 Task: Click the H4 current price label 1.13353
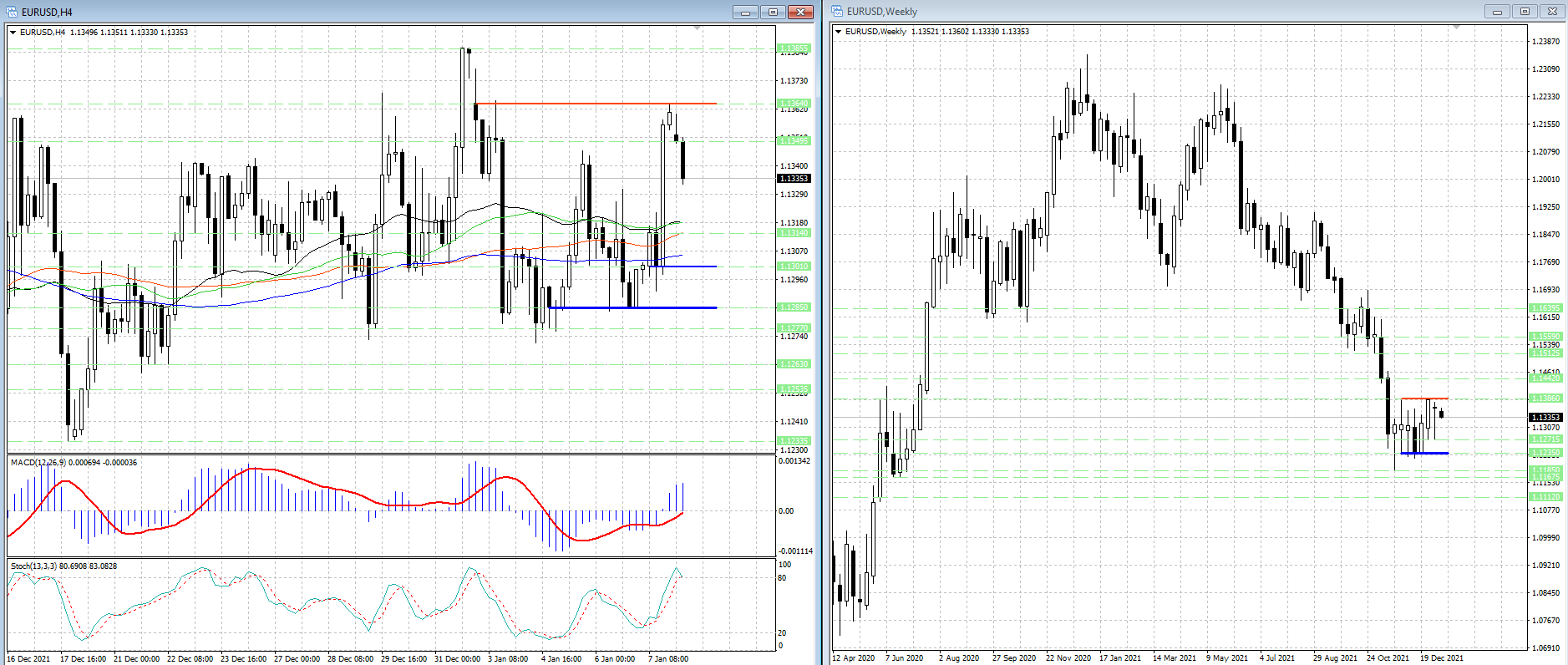click(794, 179)
